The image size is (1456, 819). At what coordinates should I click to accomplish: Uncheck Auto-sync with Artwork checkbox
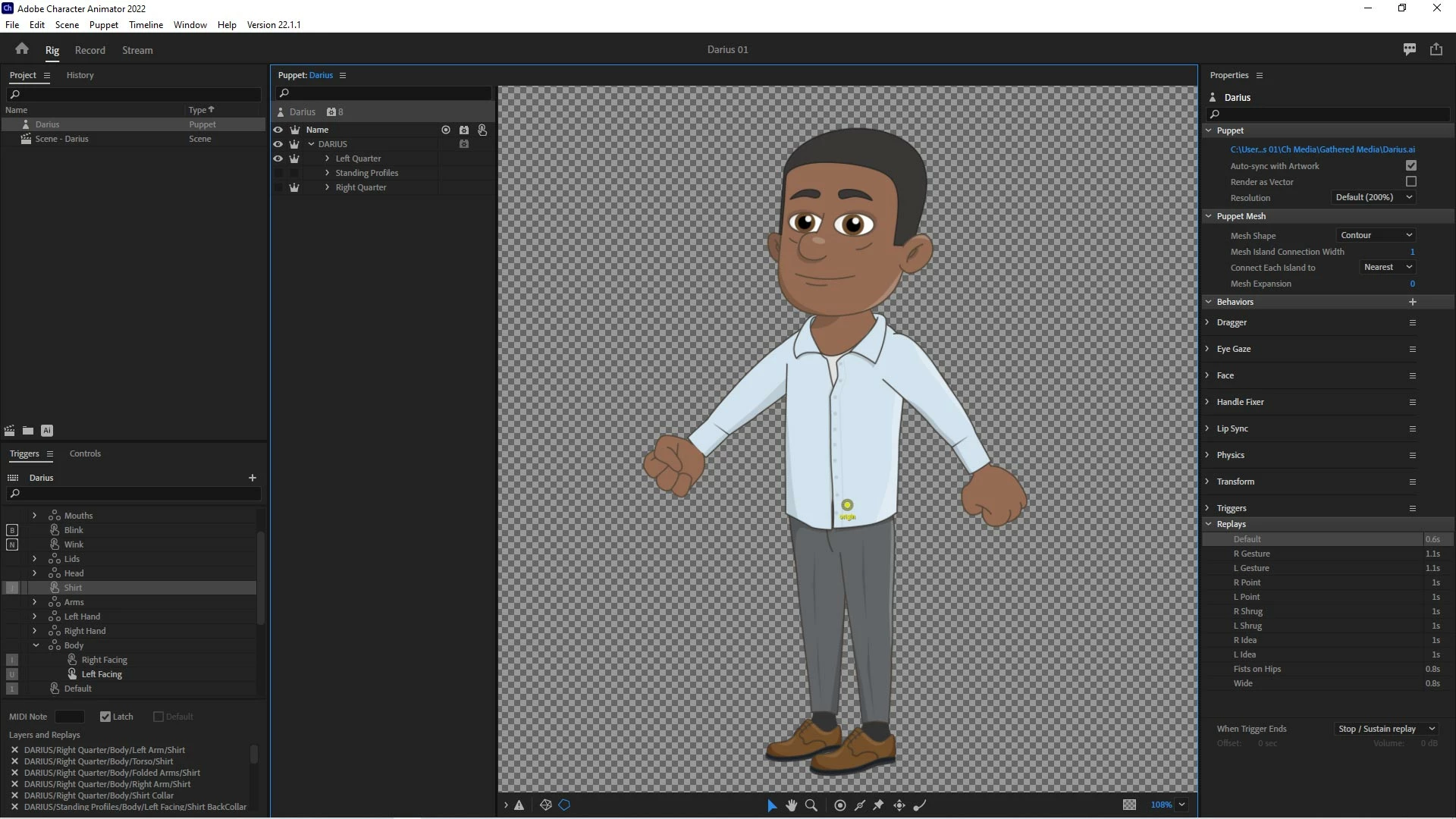coord(1410,165)
